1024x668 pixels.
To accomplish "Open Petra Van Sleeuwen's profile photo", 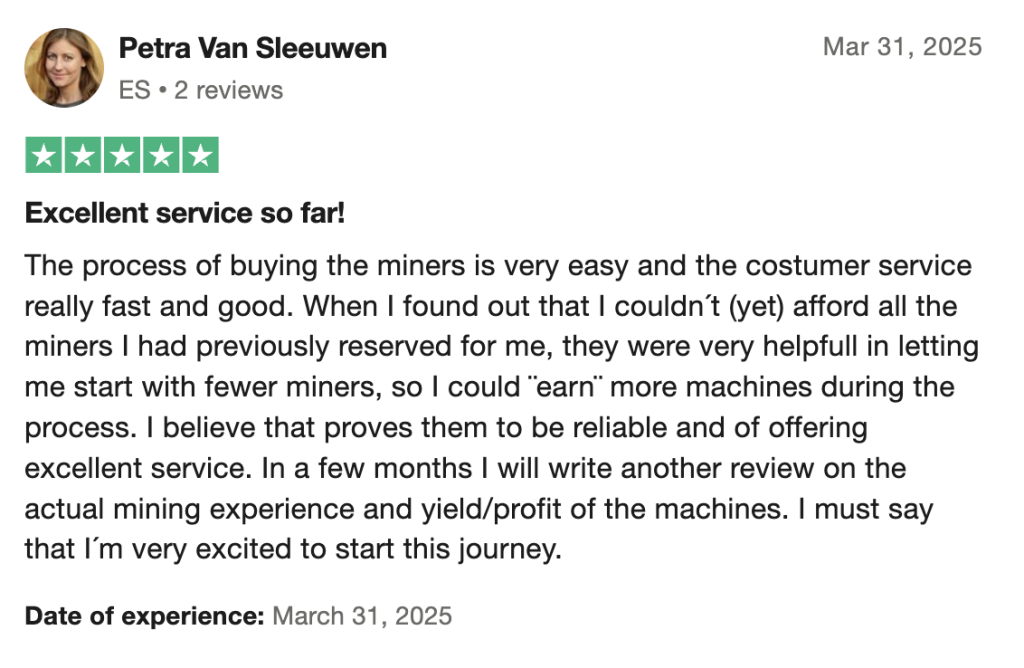I will click(x=64, y=67).
